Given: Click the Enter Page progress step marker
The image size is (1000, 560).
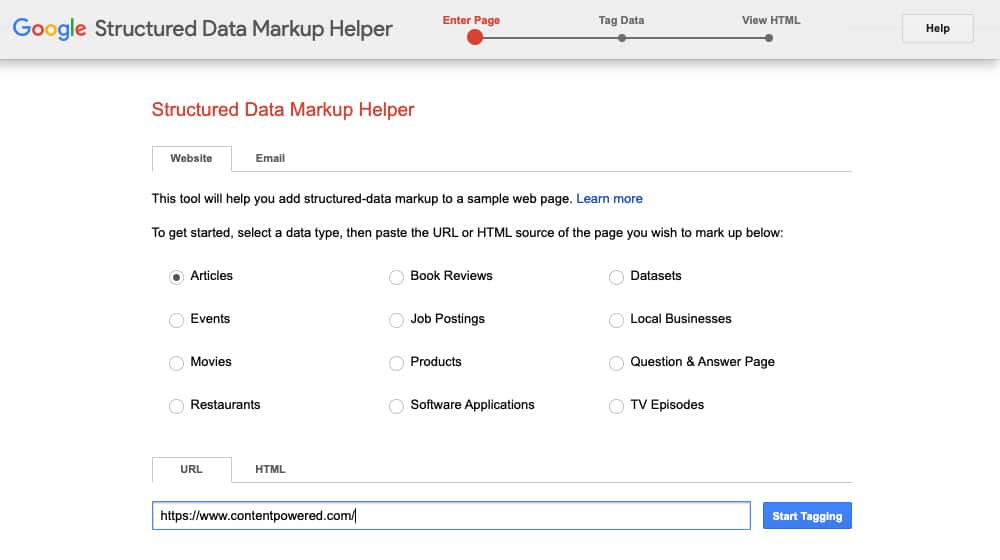Looking at the screenshot, I should coord(474,38).
